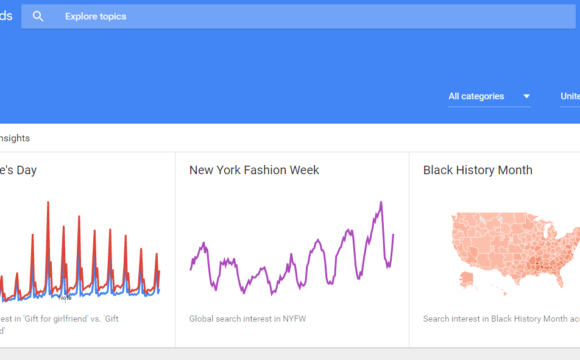This screenshot has height=360, width=580.
Task: Open the All categories dropdown
Action: (489, 97)
